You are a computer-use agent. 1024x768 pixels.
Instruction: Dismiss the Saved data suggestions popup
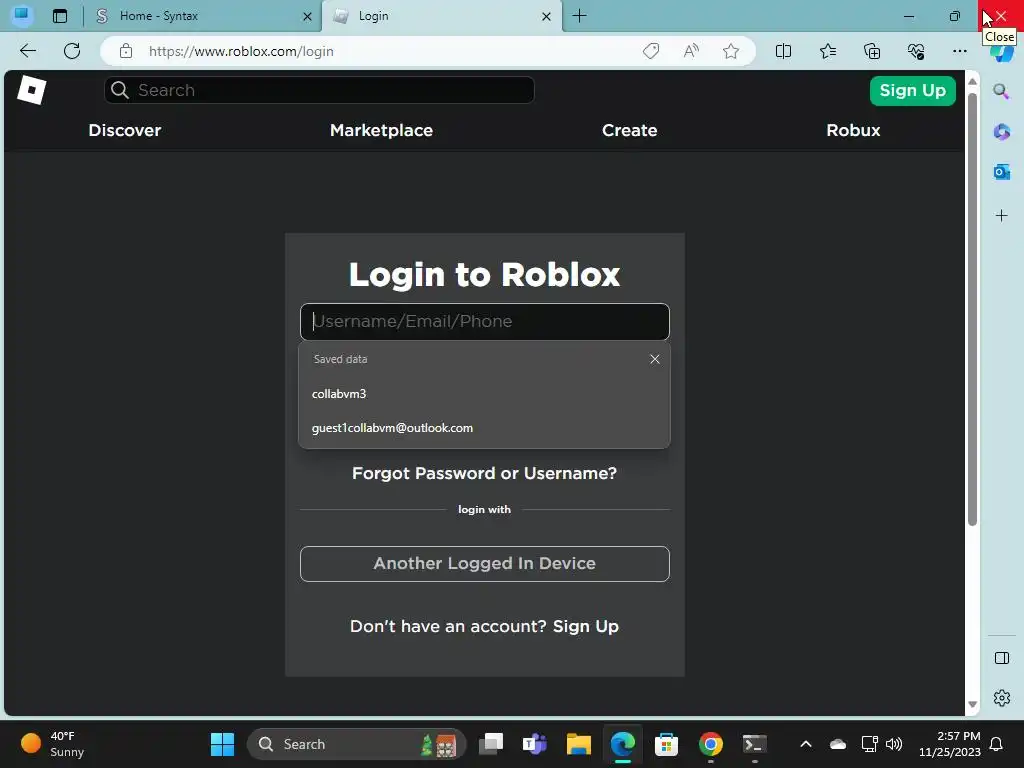(654, 359)
